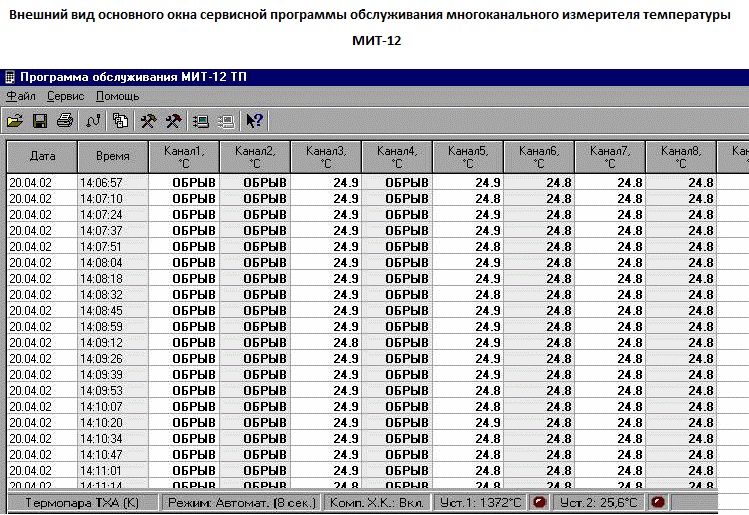Activate the context help arrow-question icon

pyautogui.click(x=254, y=121)
